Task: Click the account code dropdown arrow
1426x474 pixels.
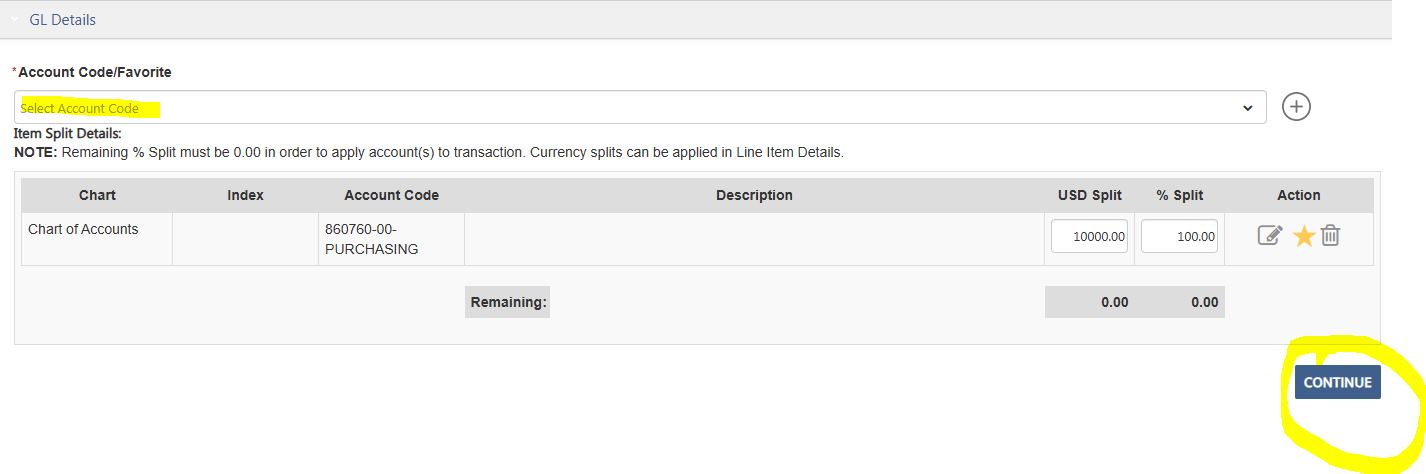Action: (1247, 108)
